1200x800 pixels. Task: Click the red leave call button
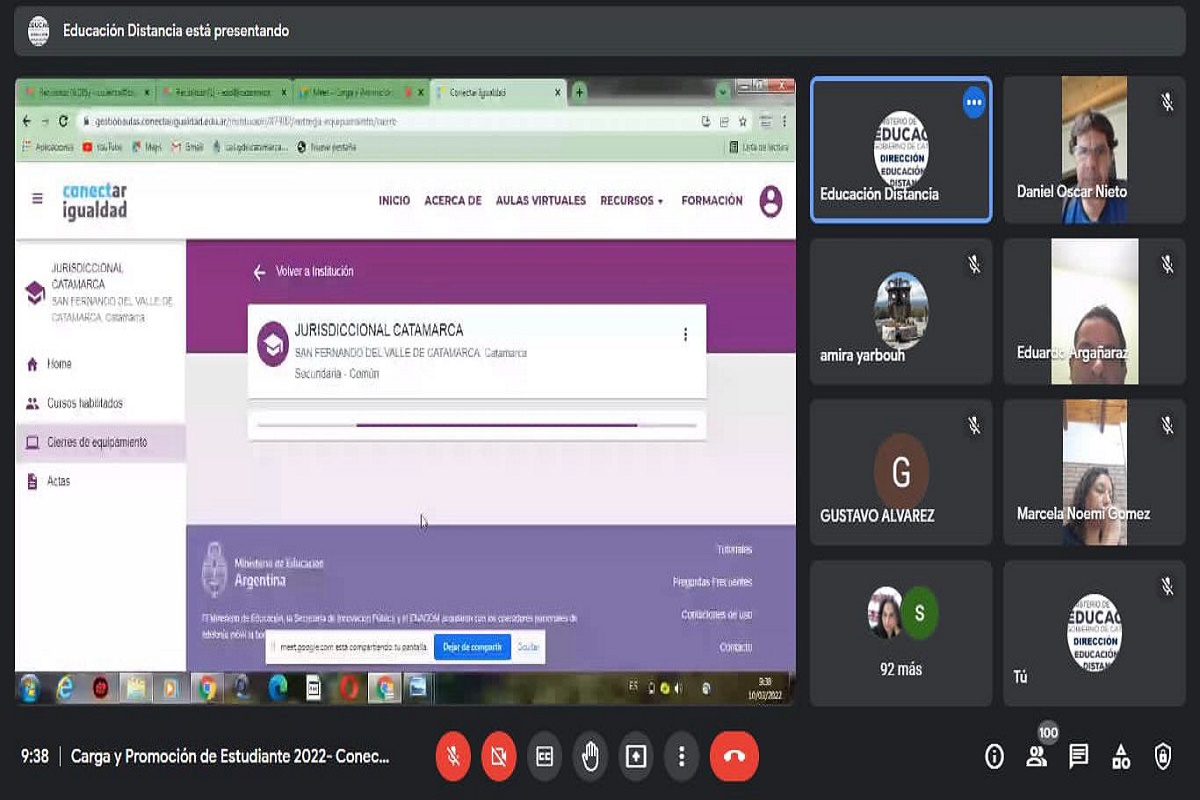point(734,756)
